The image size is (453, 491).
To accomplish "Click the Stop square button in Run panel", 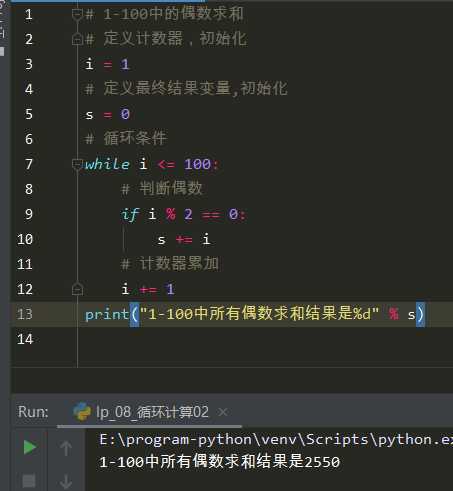I will pos(29,481).
